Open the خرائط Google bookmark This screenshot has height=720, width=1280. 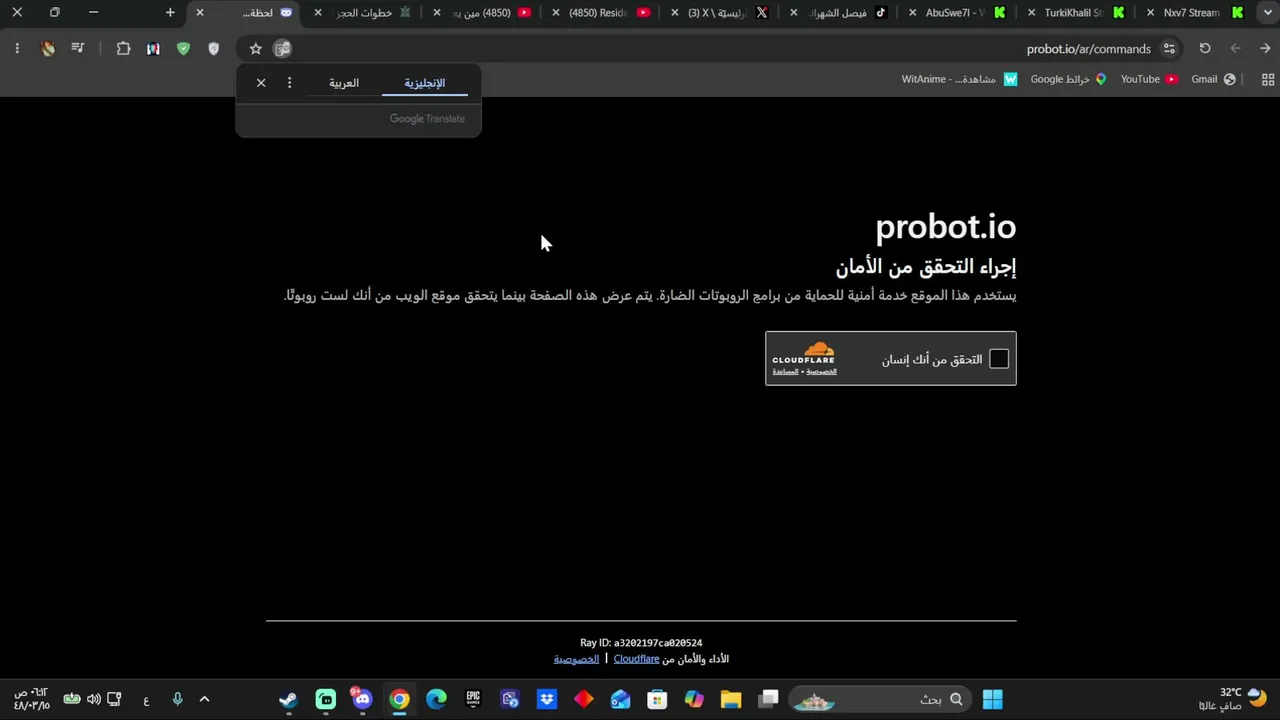pyautogui.click(x=1068, y=79)
